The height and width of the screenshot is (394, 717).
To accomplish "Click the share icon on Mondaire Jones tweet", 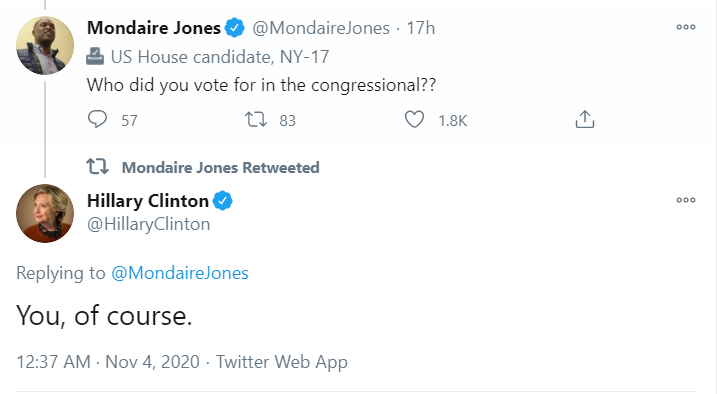I will pos(584,119).
